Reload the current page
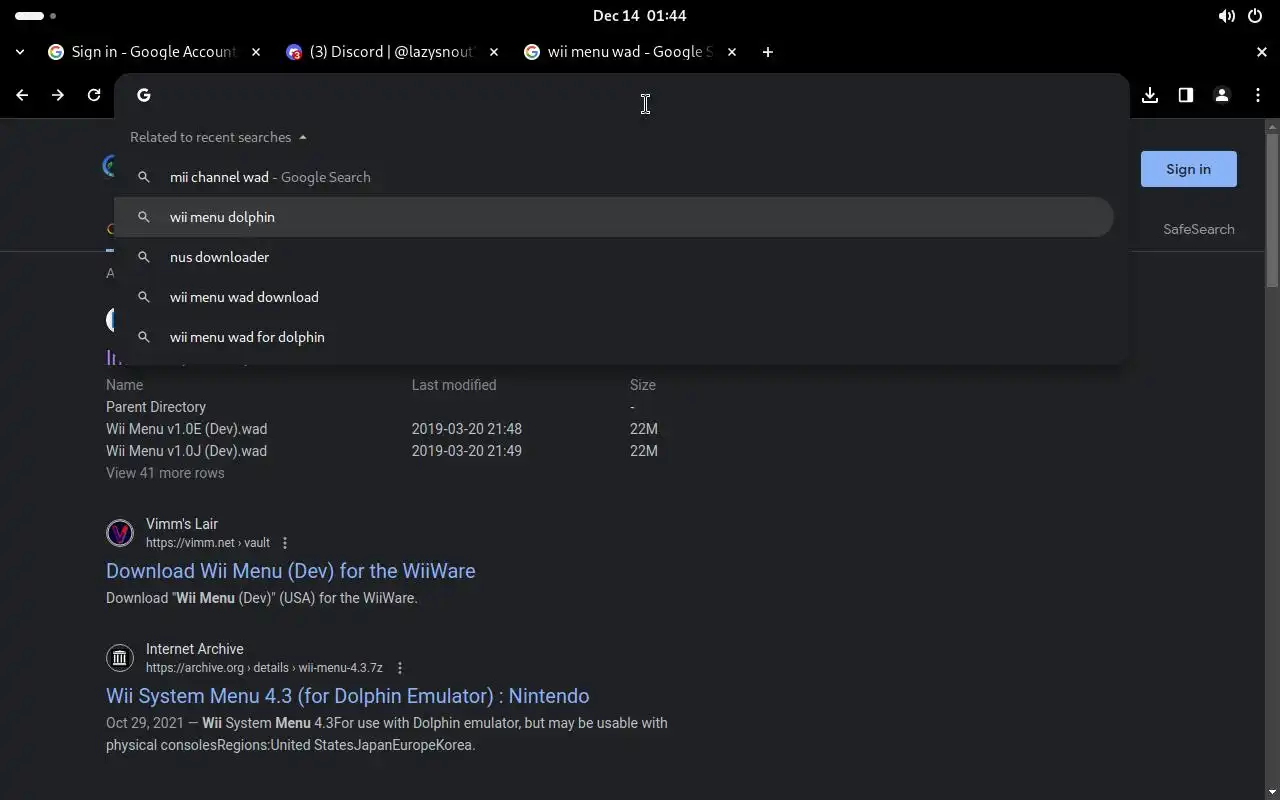This screenshot has height=800, width=1280. click(94, 95)
